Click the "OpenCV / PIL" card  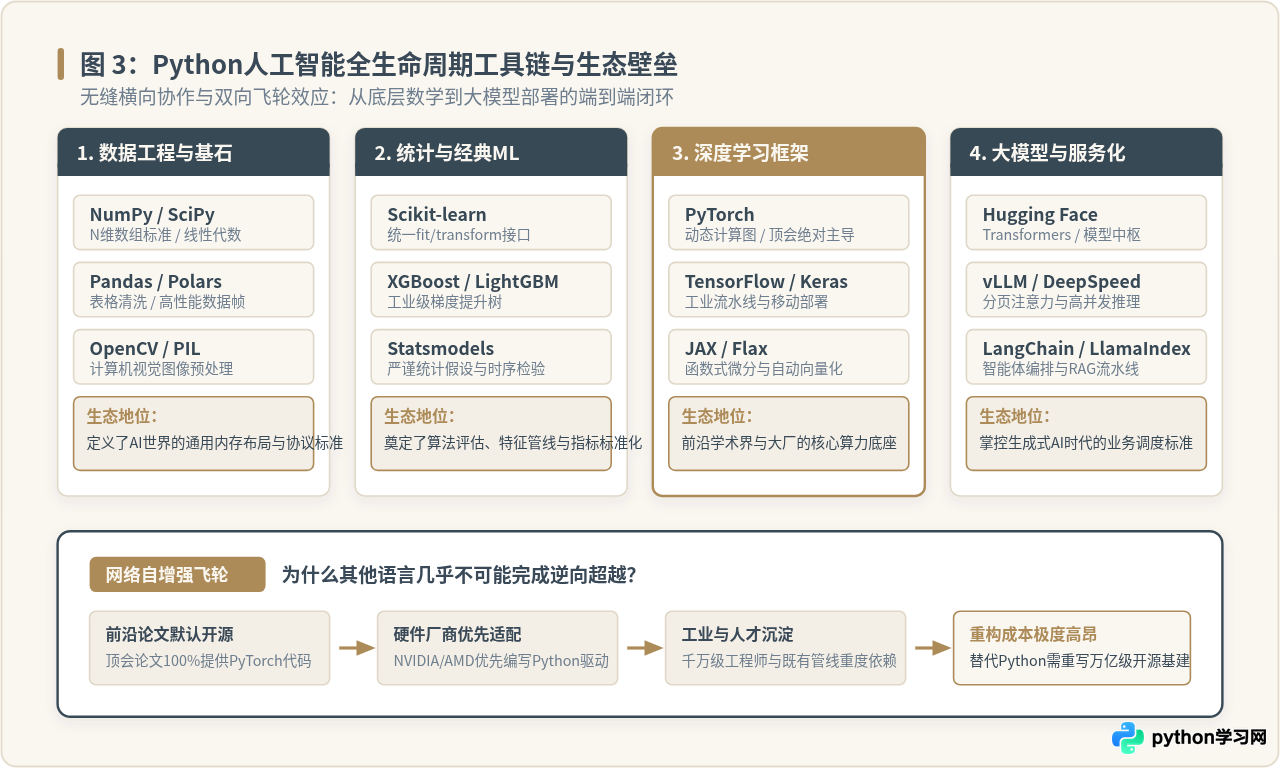point(193,356)
